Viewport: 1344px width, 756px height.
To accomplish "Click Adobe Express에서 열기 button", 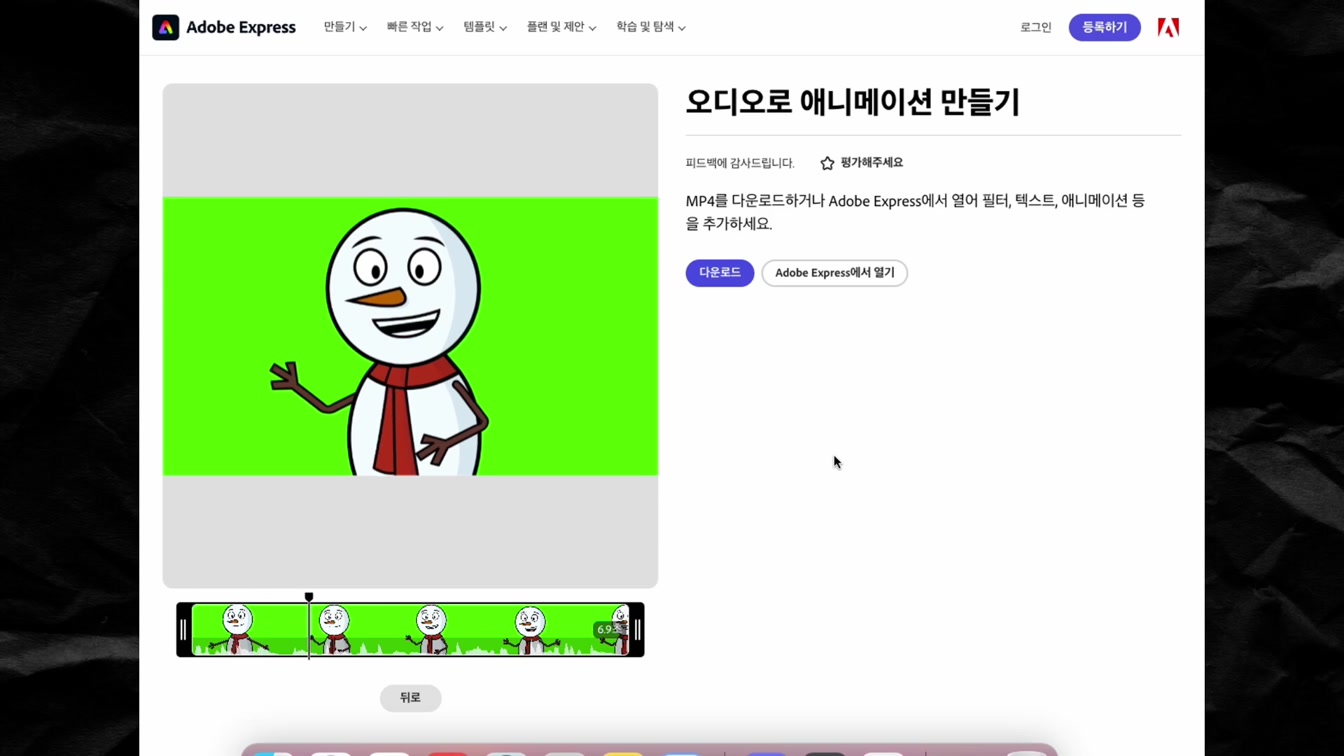I will 835,273.
